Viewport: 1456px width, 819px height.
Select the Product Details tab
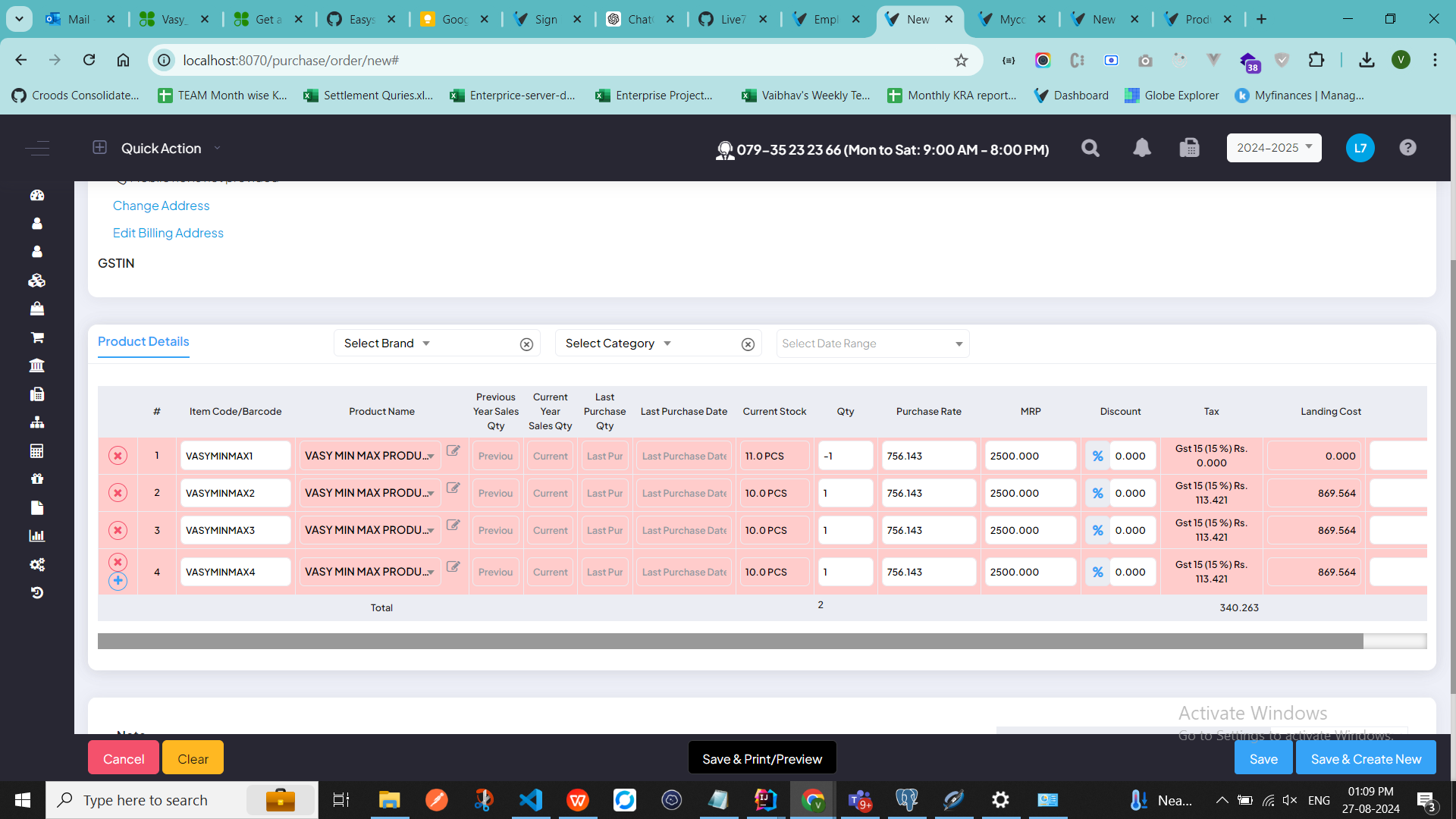coord(143,342)
